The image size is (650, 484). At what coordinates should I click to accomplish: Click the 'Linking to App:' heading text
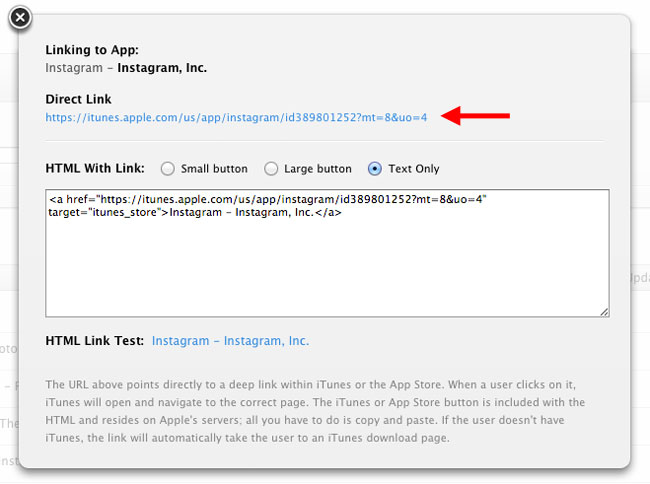point(92,50)
